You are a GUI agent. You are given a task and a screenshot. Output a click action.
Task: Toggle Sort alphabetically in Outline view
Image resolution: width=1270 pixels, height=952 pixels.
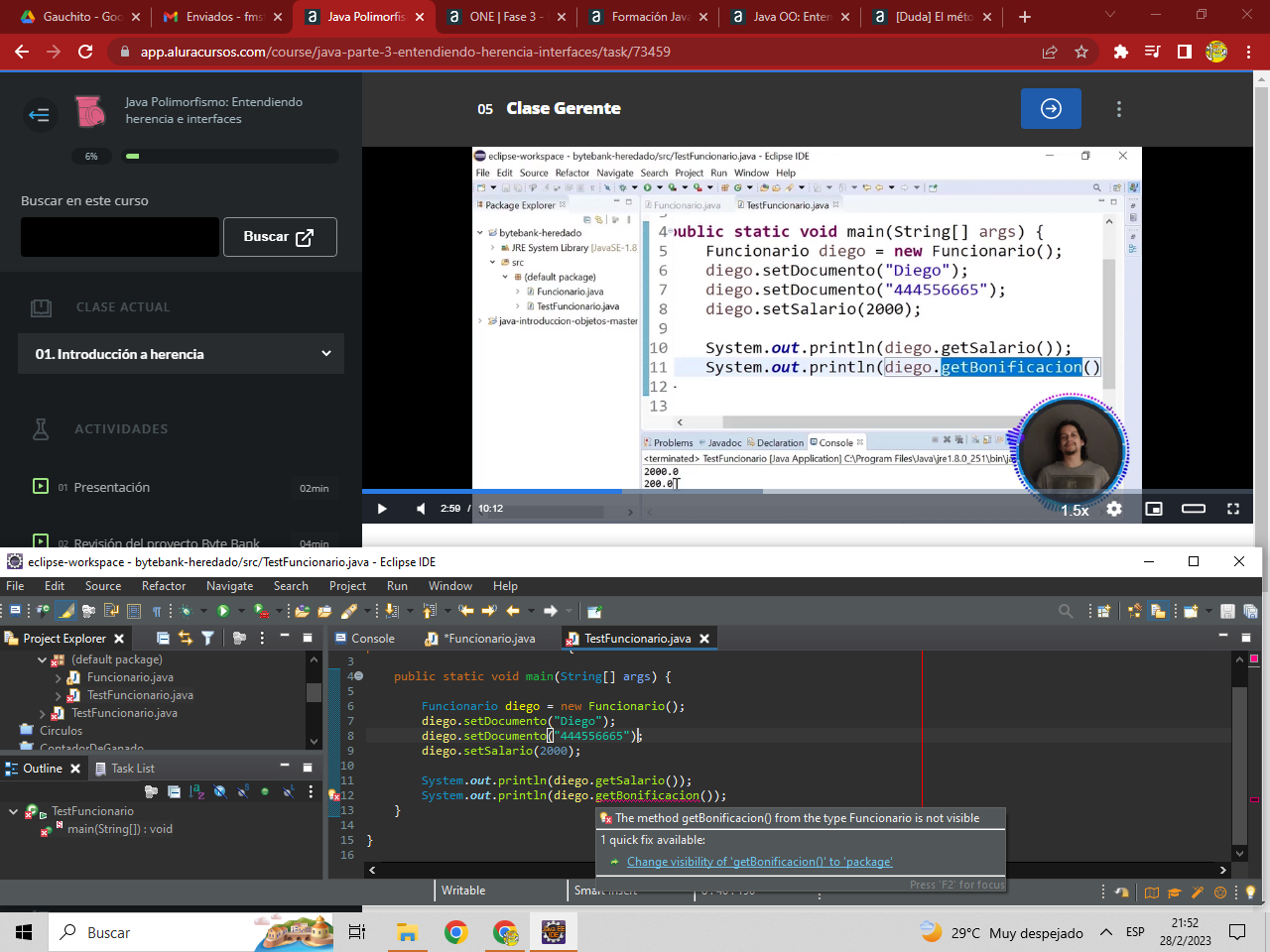[x=196, y=791]
